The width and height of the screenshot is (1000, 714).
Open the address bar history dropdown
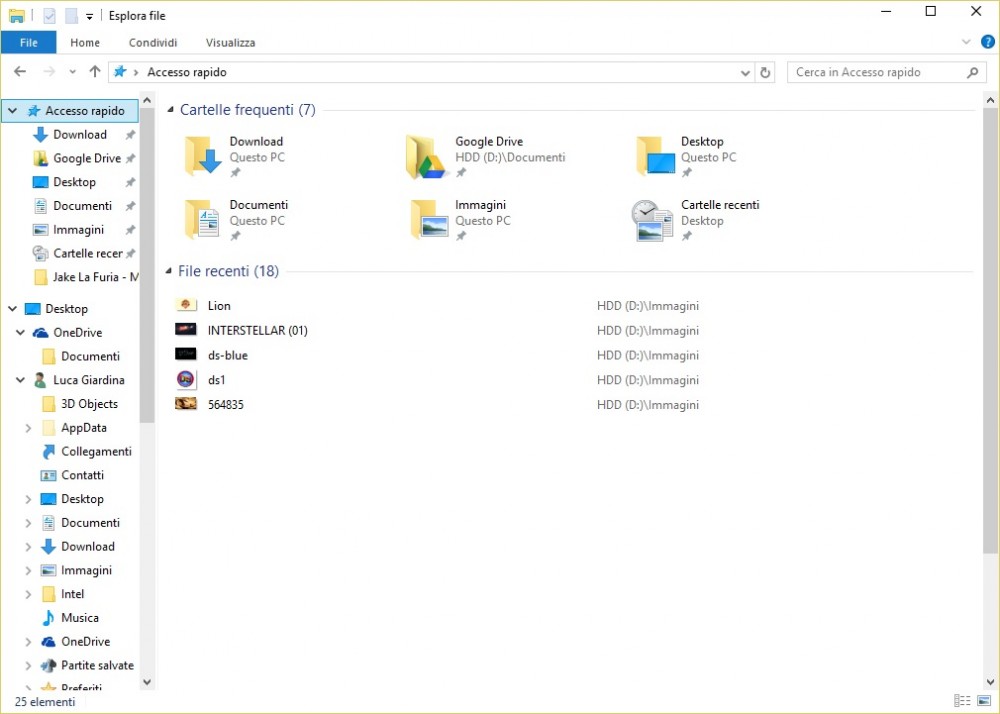click(x=745, y=73)
